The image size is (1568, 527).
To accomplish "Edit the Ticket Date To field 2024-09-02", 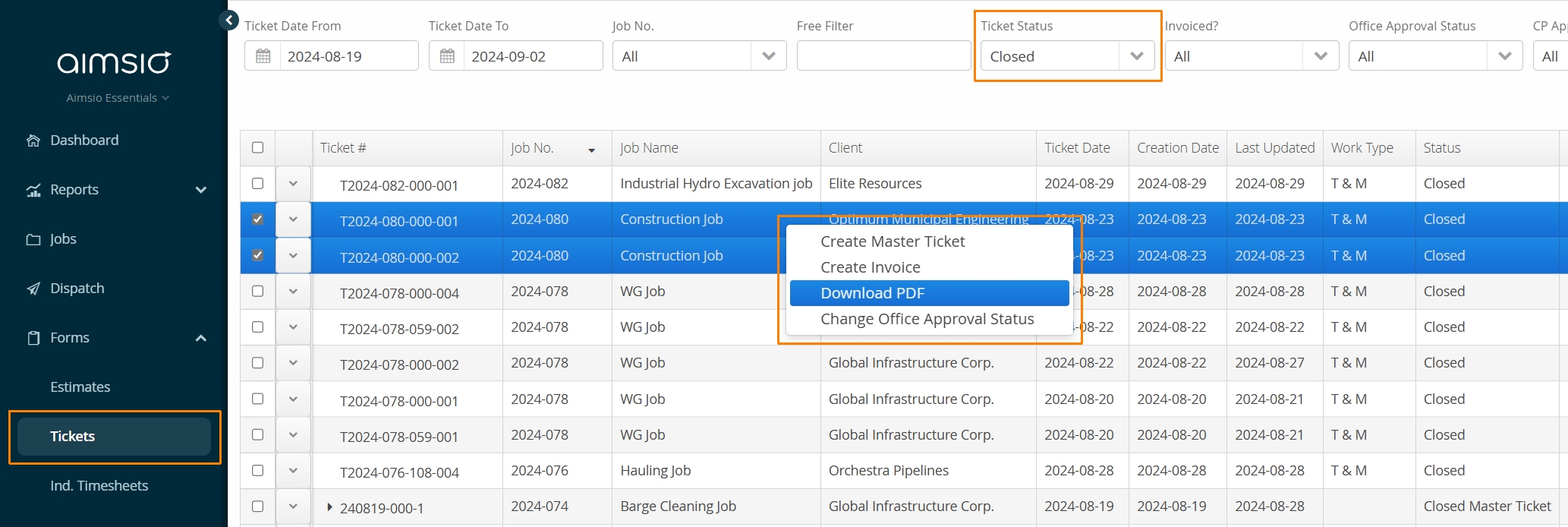I will 534,56.
